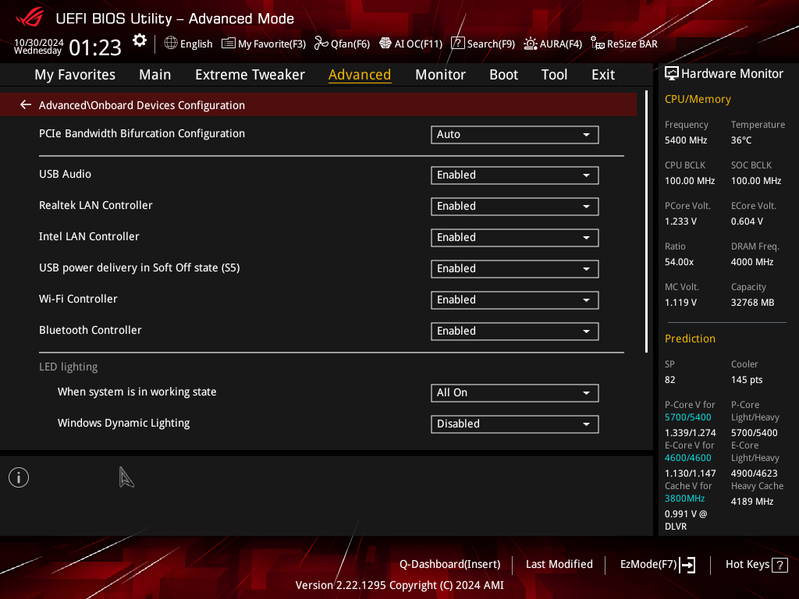This screenshot has height=599, width=799.
Task: Launch AI OC(F11) brain icon
Action: tap(385, 43)
